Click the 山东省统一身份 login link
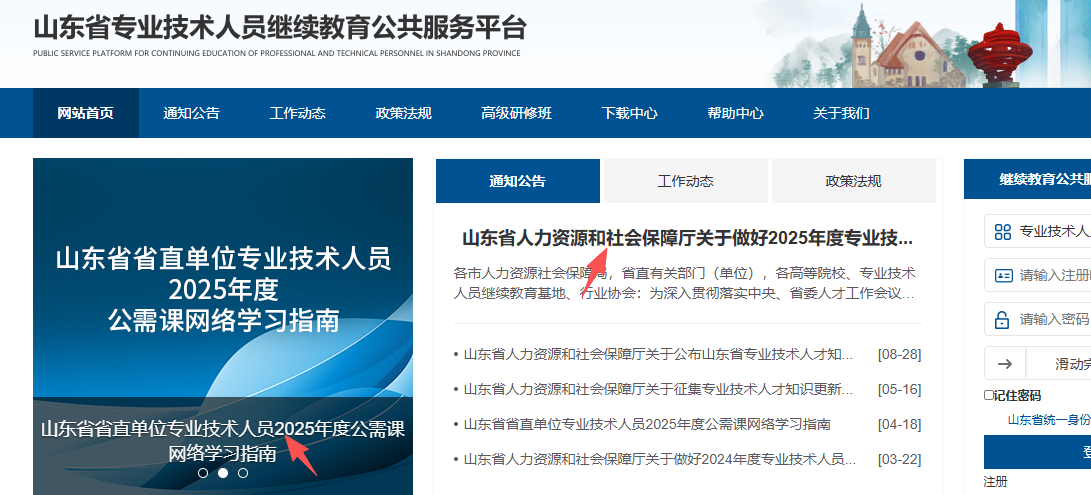 pyautogui.click(x=1048, y=420)
